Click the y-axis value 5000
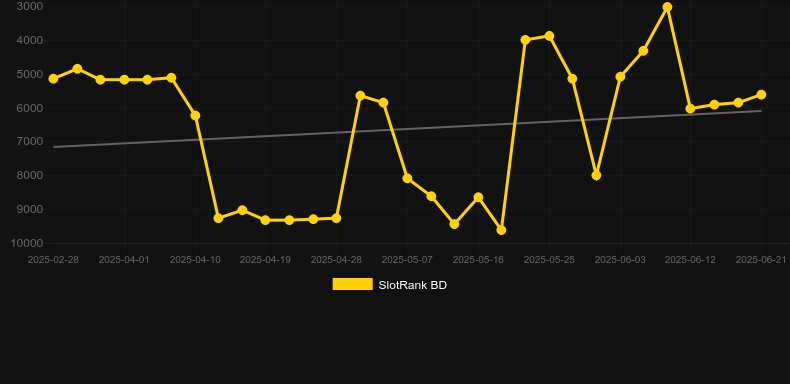 30,74
